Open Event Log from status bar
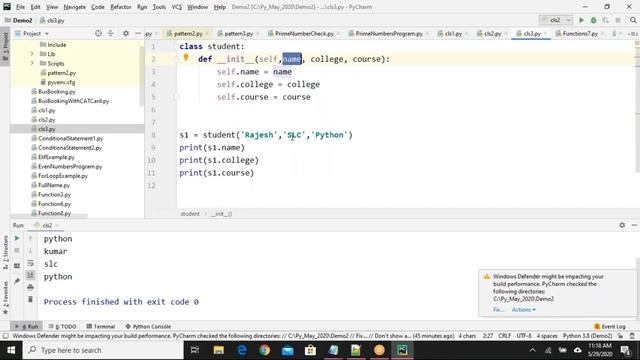This screenshot has height=360, width=640. [610, 327]
